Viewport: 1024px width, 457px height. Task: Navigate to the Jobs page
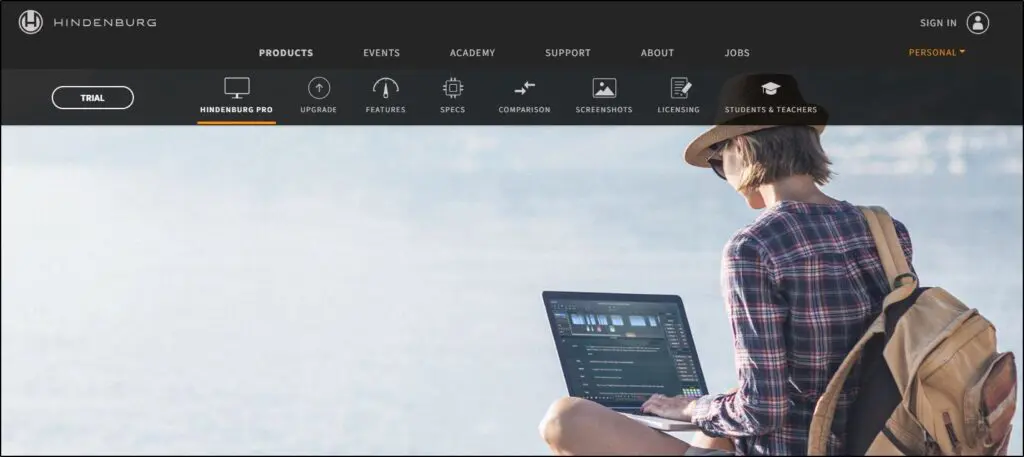point(737,53)
